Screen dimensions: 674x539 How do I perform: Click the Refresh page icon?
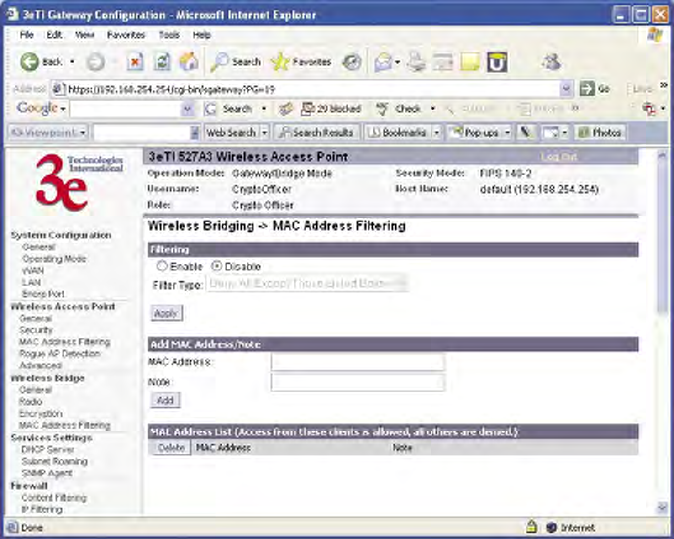pyautogui.click(x=162, y=62)
